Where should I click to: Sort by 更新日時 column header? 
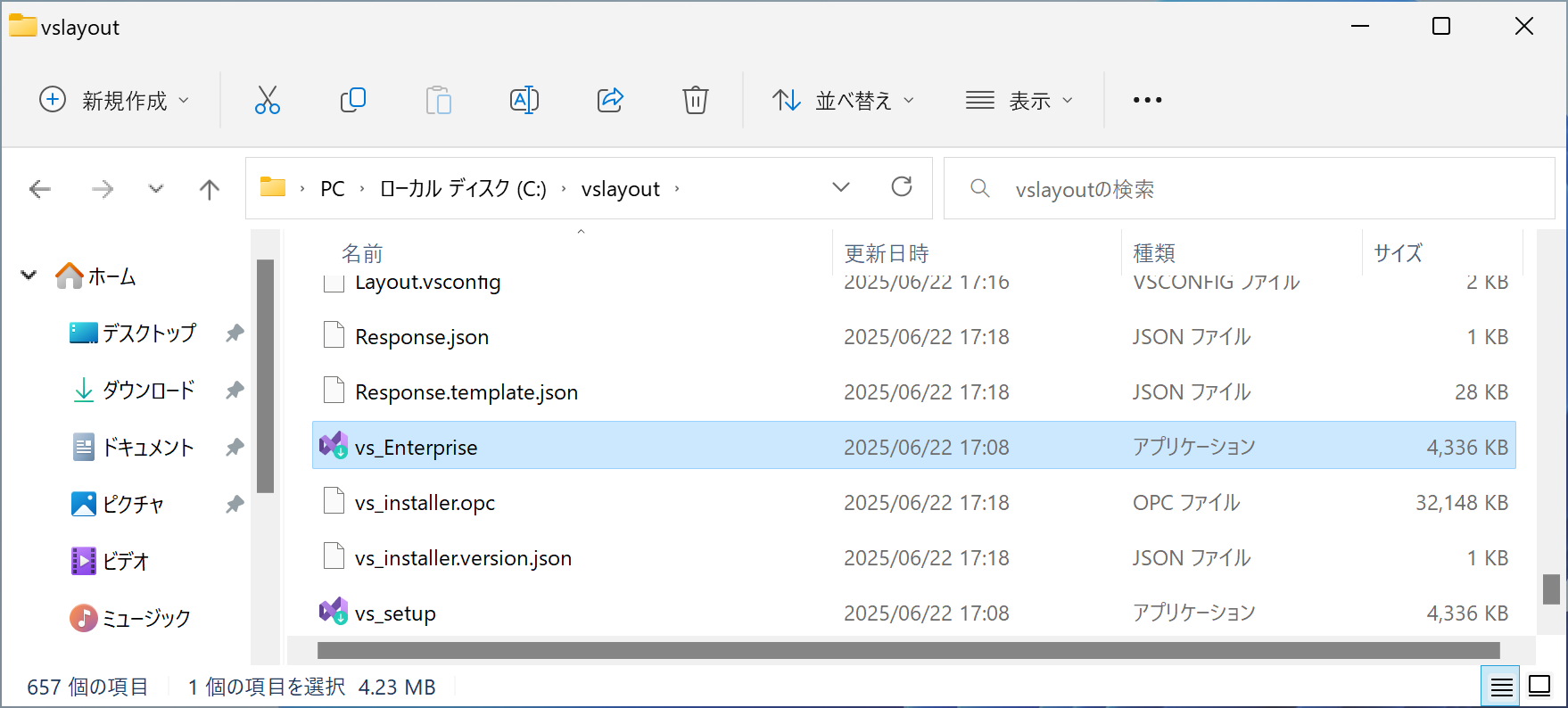coord(887,253)
